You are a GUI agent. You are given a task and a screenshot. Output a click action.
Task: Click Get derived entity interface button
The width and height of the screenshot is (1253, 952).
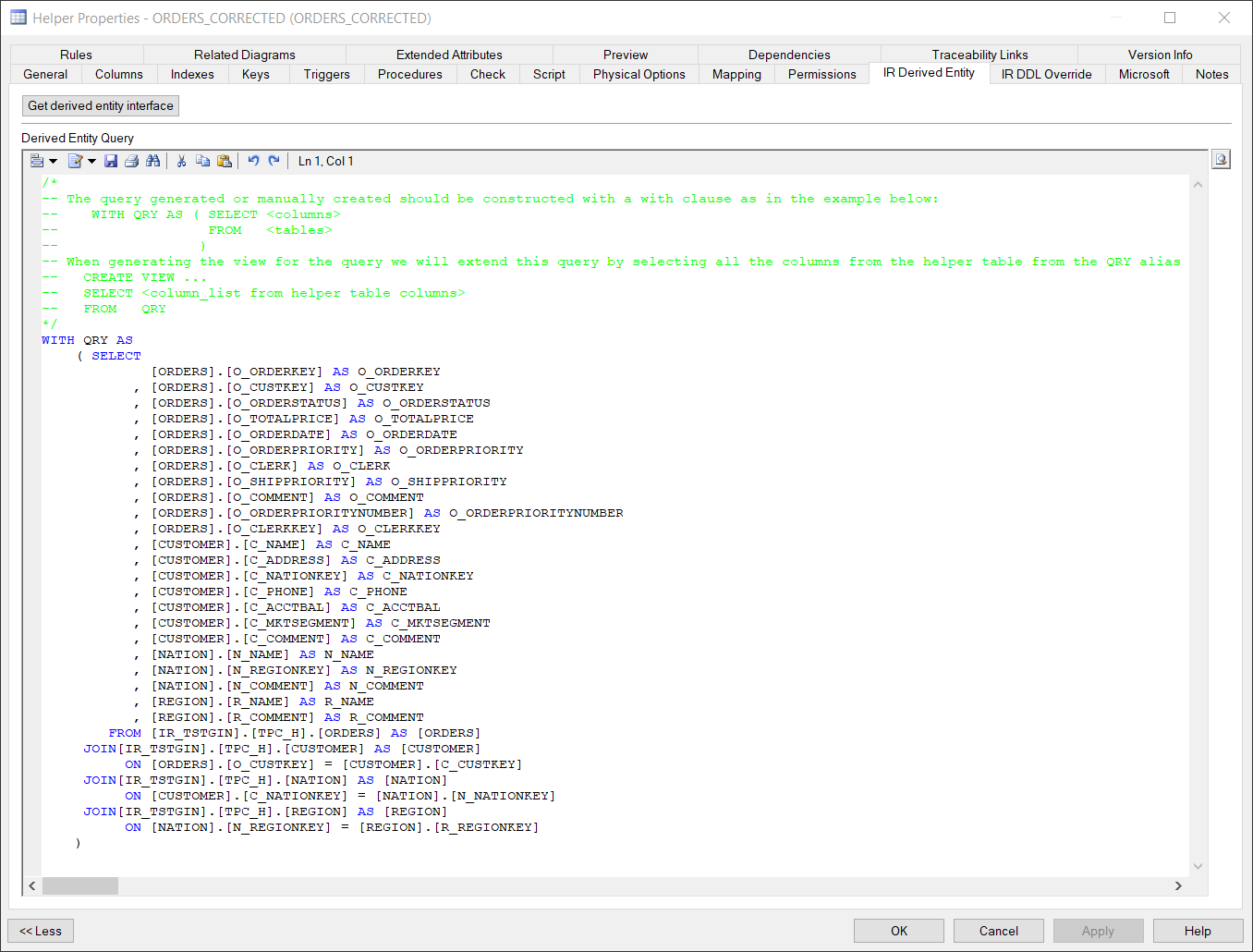tap(101, 105)
